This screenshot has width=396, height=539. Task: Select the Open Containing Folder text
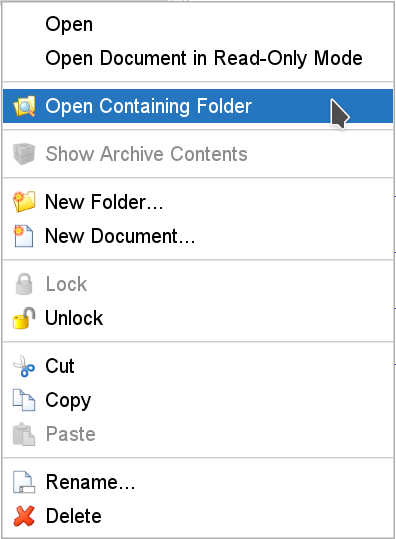[148, 106]
